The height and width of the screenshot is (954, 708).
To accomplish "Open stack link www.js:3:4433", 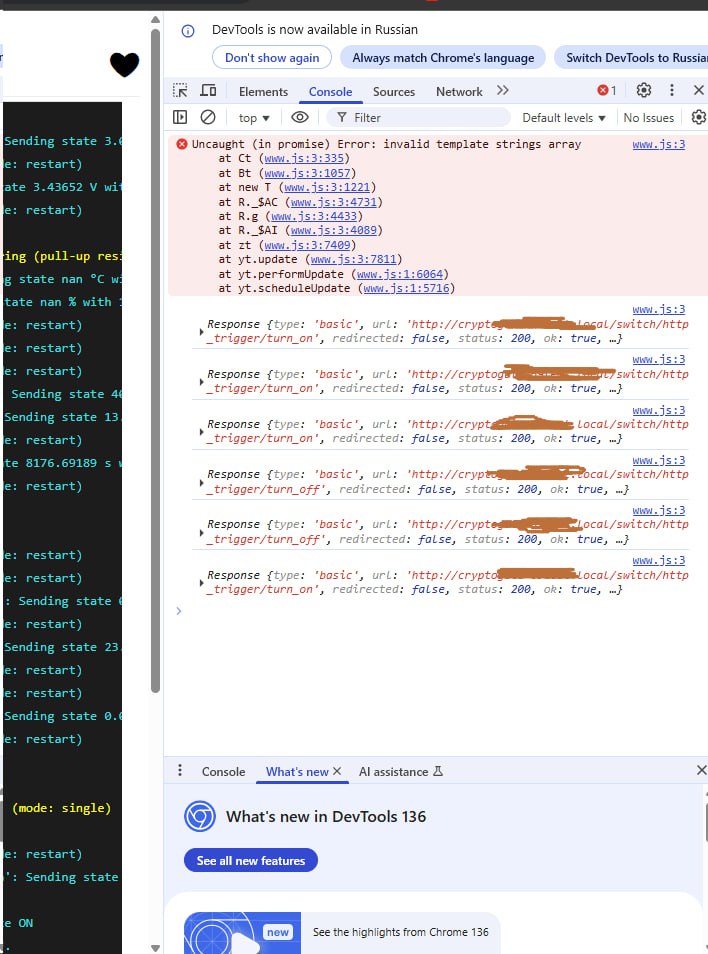I will point(314,216).
